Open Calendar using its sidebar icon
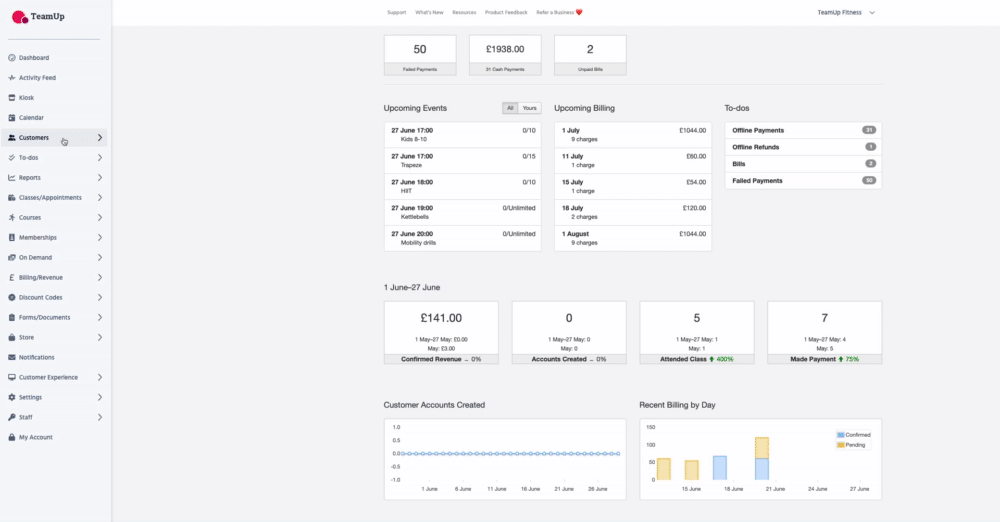Screen dimensions: 1000x522 tap(11, 118)
